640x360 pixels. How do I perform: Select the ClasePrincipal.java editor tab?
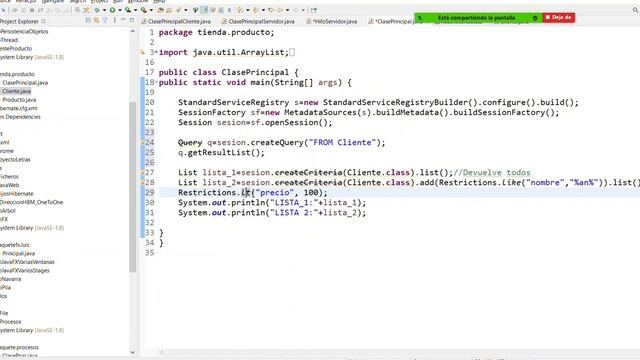coord(395,21)
